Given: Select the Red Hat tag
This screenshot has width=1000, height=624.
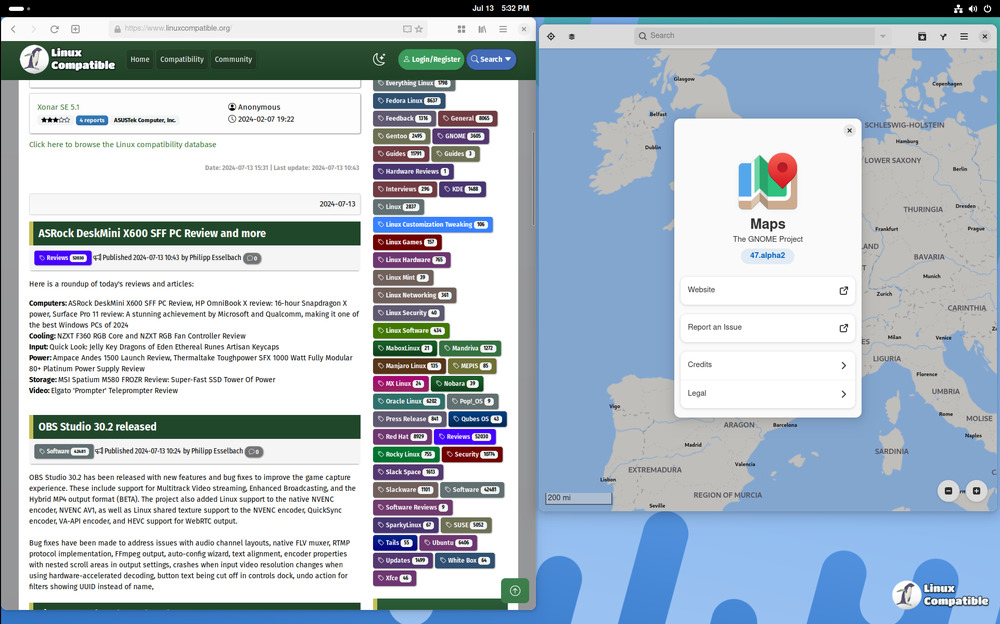Looking at the screenshot, I should (x=402, y=437).
